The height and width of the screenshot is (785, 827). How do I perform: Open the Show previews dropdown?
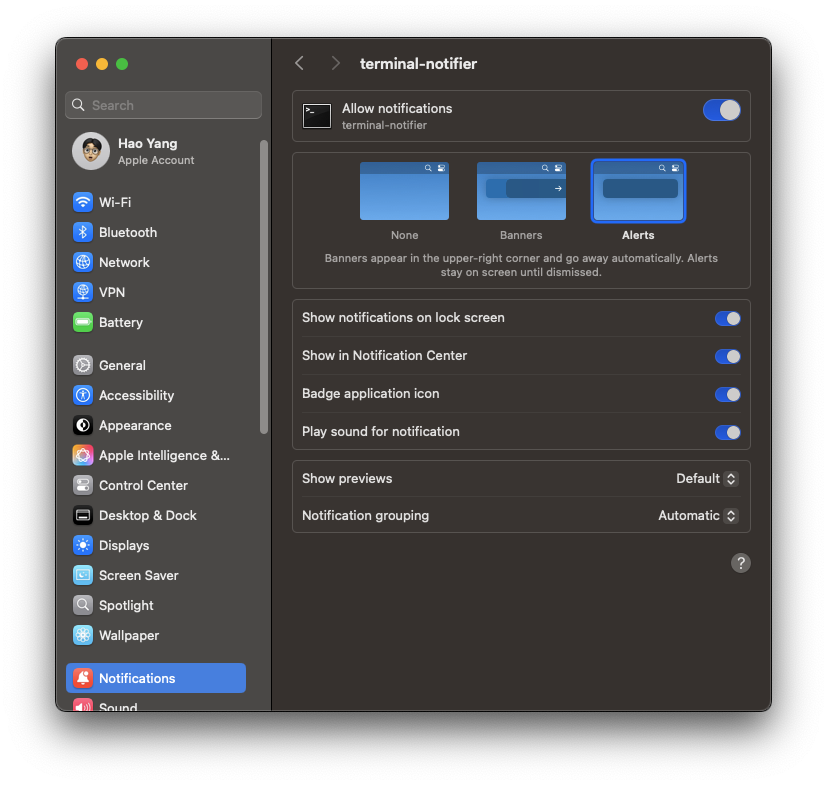point(706,479)
